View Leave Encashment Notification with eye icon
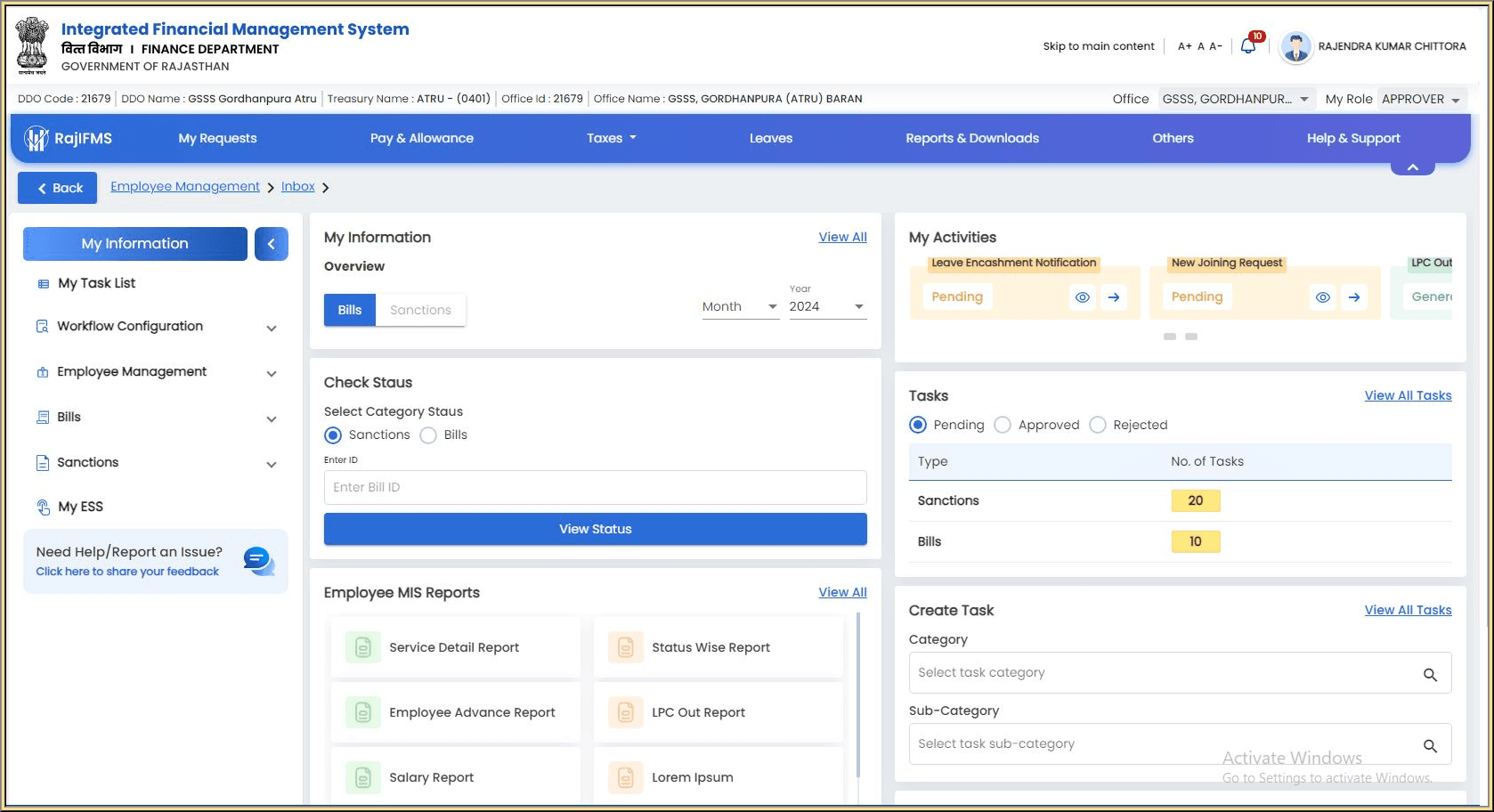This screenshot has width=1494, height=812. [x=1083, y=297]
